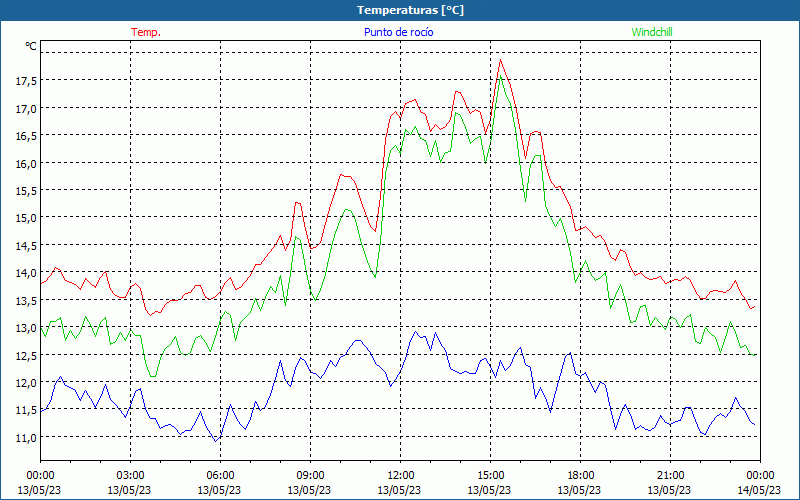The width and height of the screenshot is (800, 500).
Task: Click the green windchill peak after 15:00
Action: 501,77
